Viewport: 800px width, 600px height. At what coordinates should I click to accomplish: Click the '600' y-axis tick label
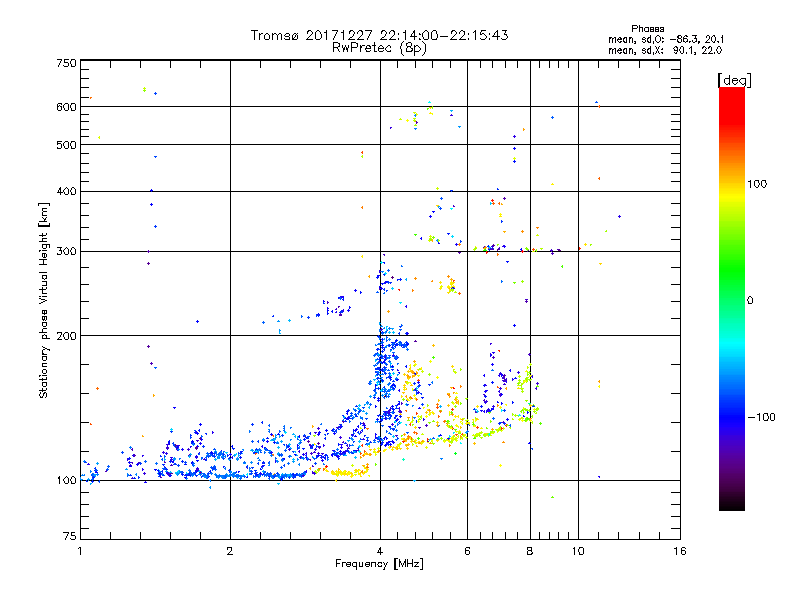tap(66, 107)
